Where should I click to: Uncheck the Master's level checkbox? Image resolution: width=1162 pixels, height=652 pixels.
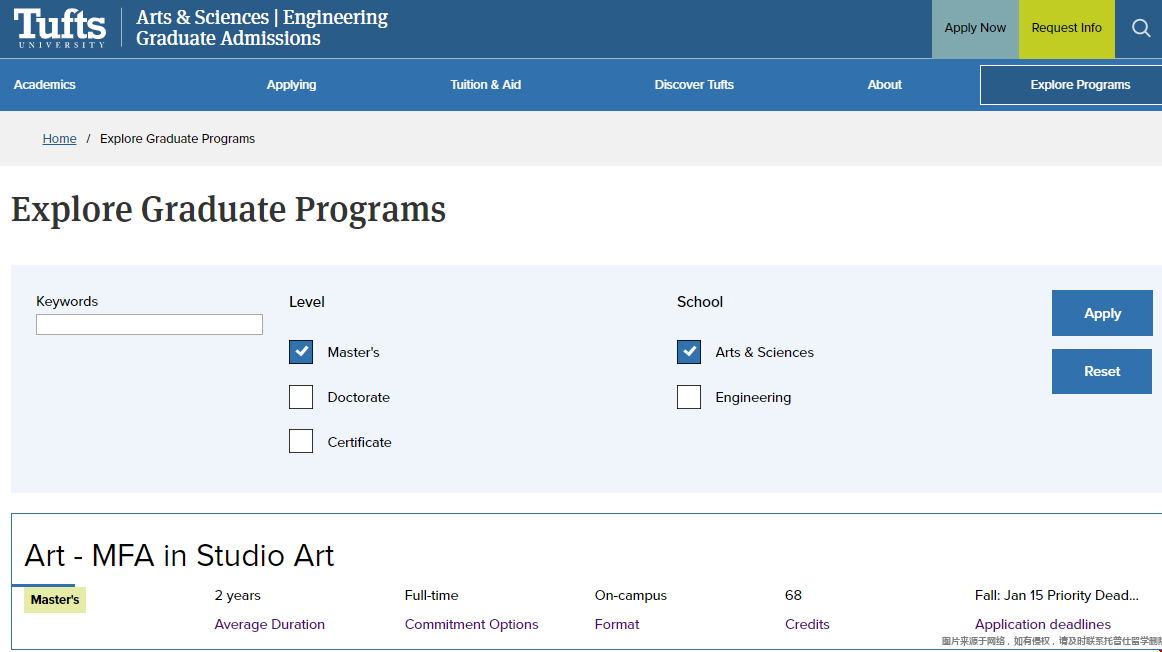tap(301, 352)
